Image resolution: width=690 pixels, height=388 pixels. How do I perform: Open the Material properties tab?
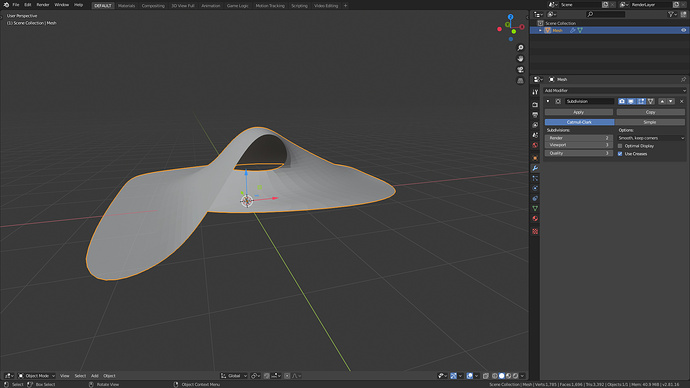coord(535,219)
